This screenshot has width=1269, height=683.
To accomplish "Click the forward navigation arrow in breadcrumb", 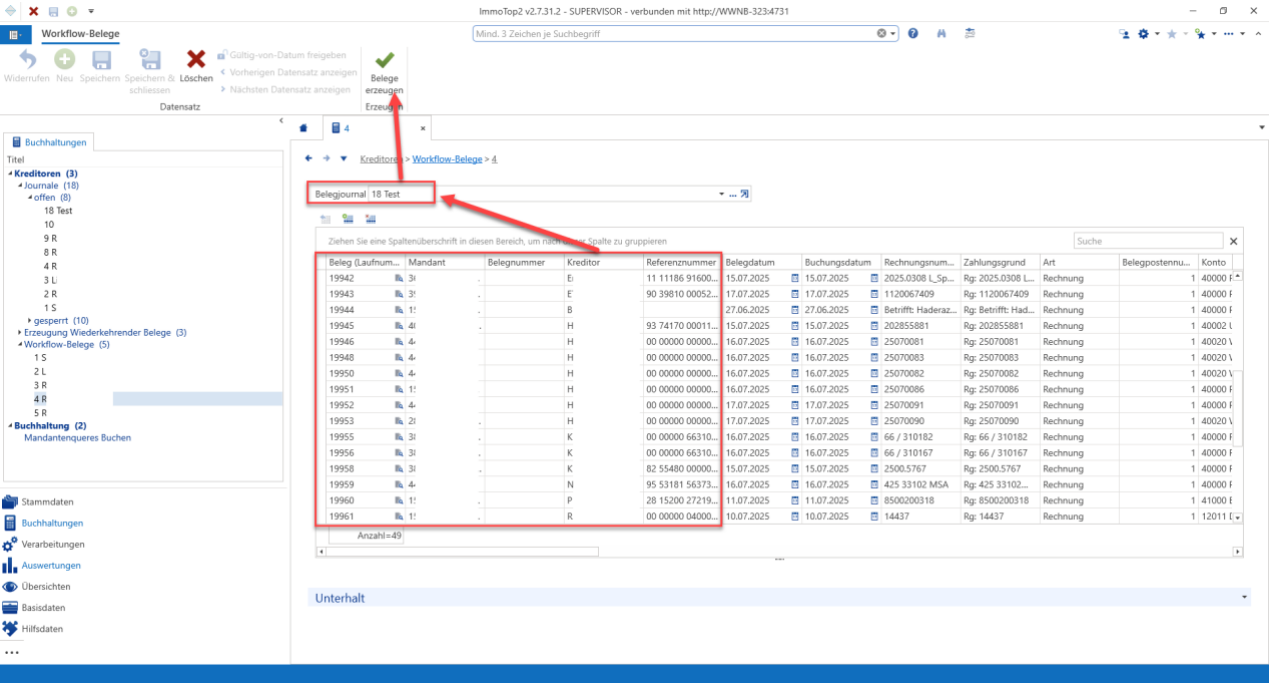I will click(326, 158).
